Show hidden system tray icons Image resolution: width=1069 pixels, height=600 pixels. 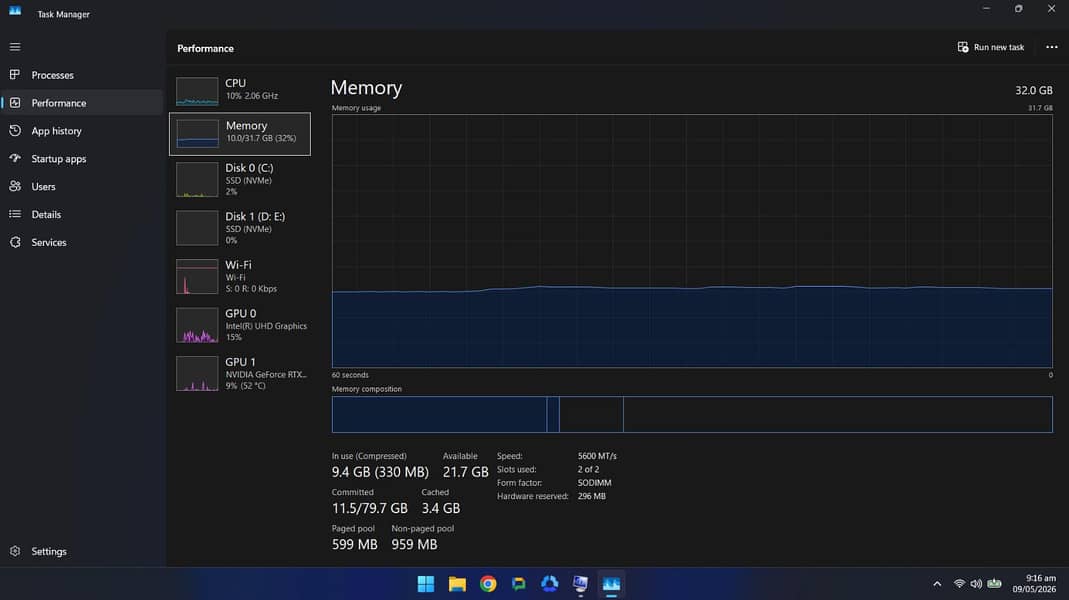coord(937,584)
